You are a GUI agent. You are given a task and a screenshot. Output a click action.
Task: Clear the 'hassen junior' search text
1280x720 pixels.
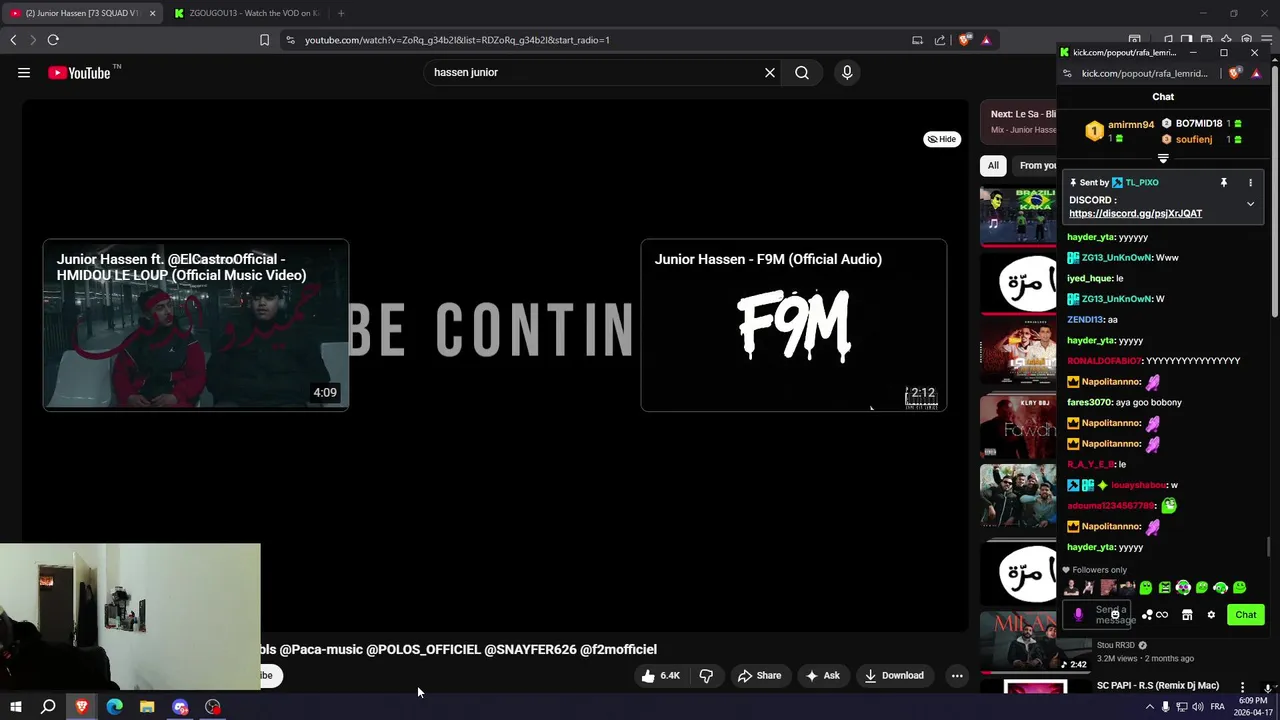770,72
